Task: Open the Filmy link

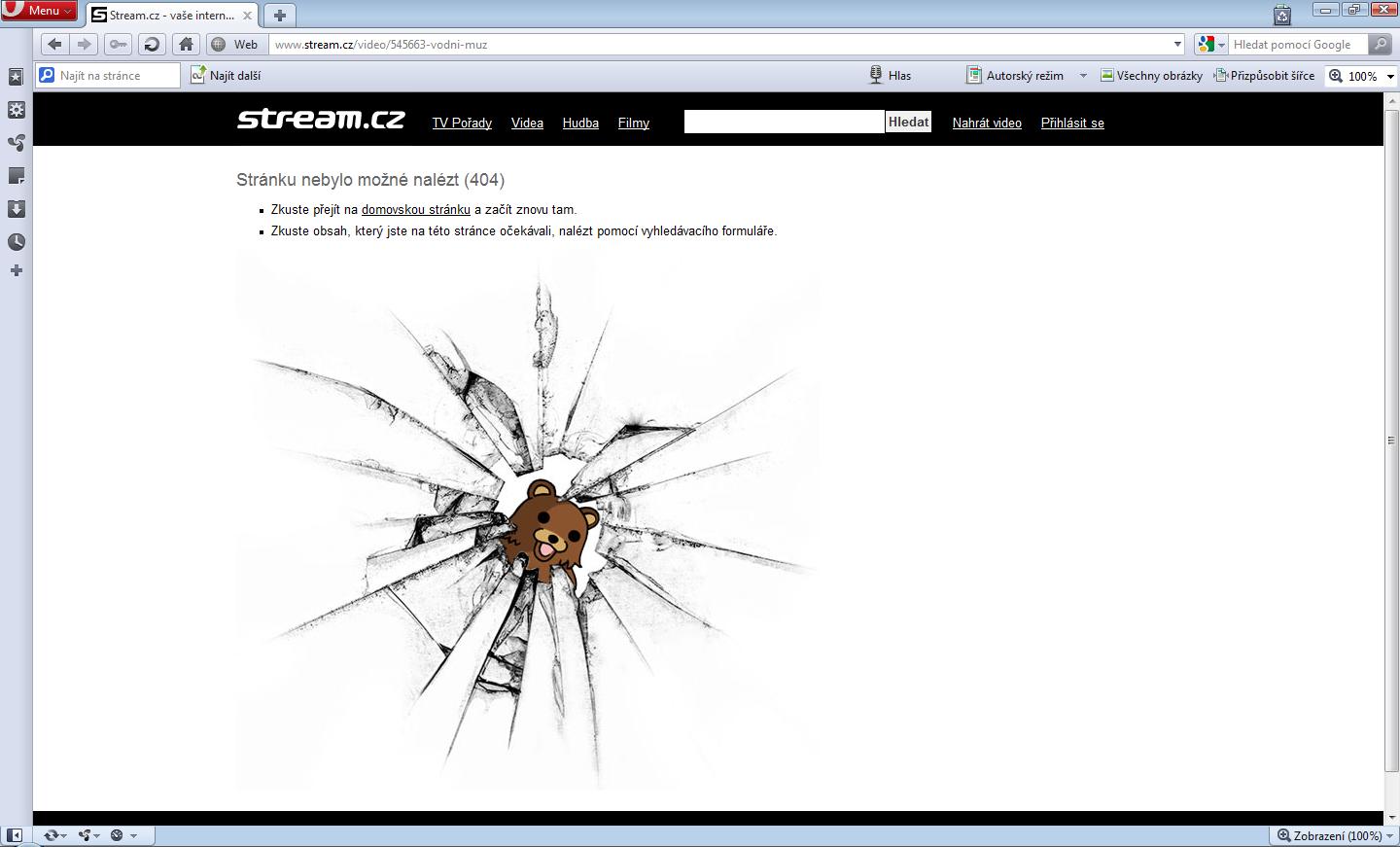Action: point(633,123)
